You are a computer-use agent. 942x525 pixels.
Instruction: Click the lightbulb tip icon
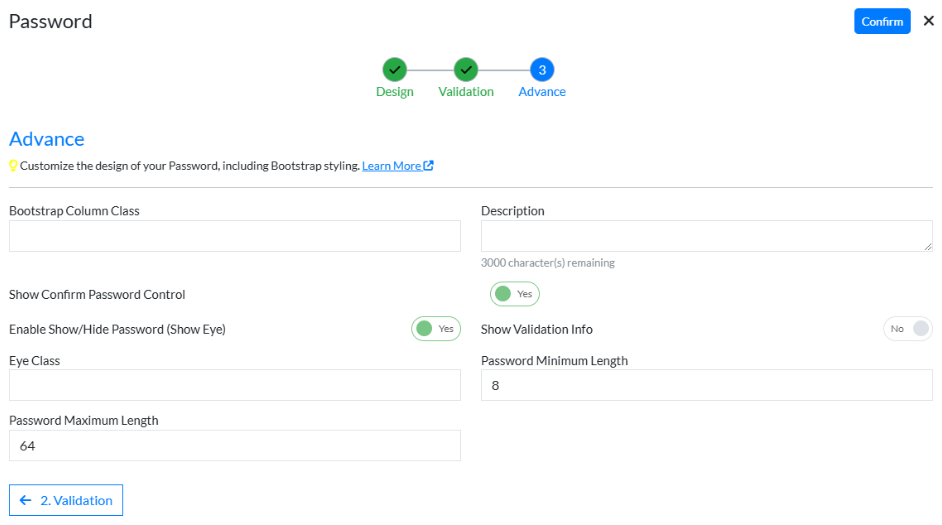(x=14, y=166)
